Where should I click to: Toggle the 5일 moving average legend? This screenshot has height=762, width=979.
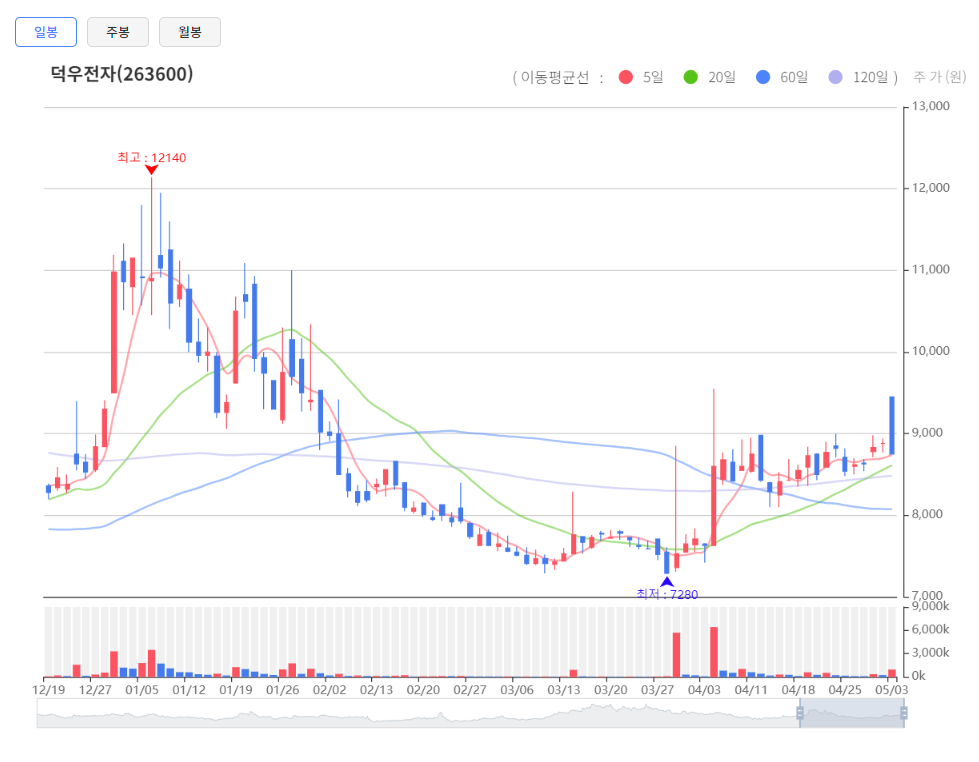[641, 77]
